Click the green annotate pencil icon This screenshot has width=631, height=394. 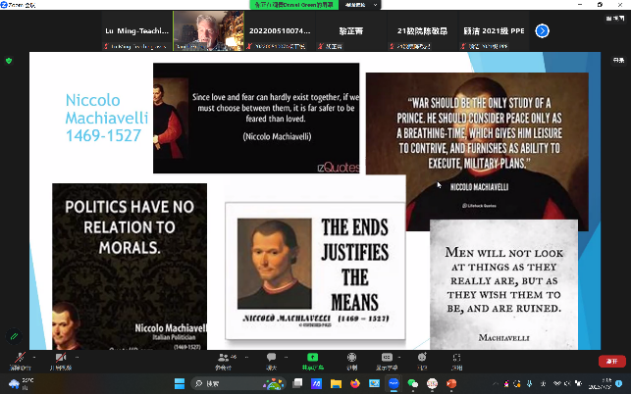[14, 336]
